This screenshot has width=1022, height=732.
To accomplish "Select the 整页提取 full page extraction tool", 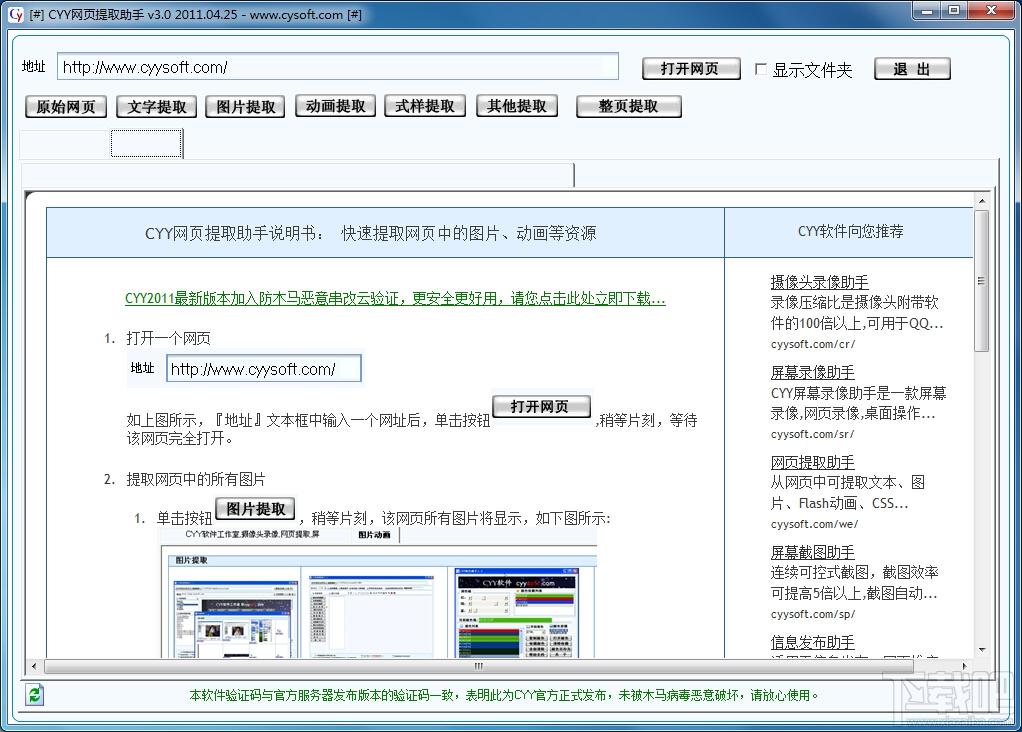I will click(628, 106).
